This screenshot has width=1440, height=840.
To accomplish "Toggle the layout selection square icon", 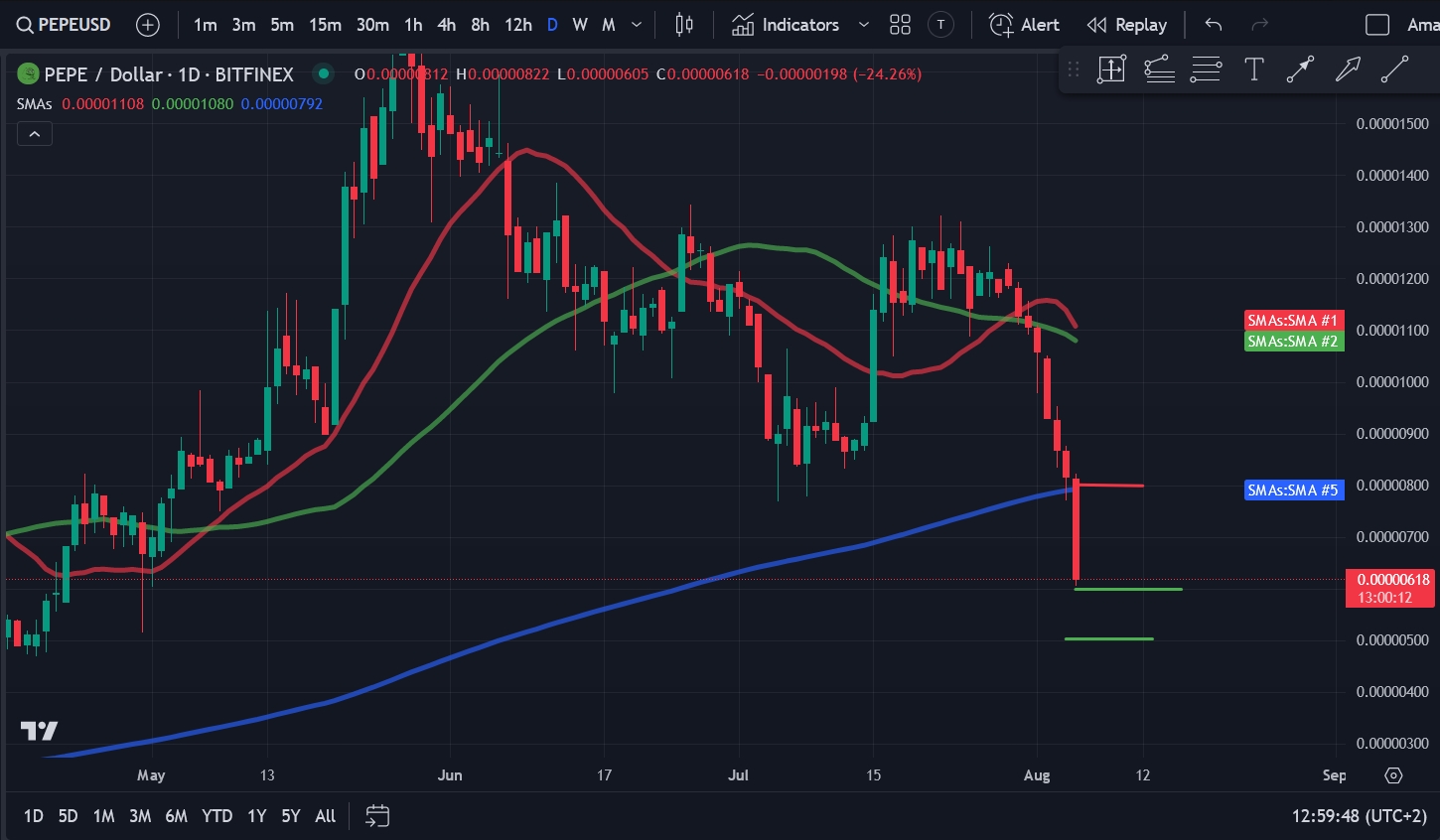I will (1377, 25).
